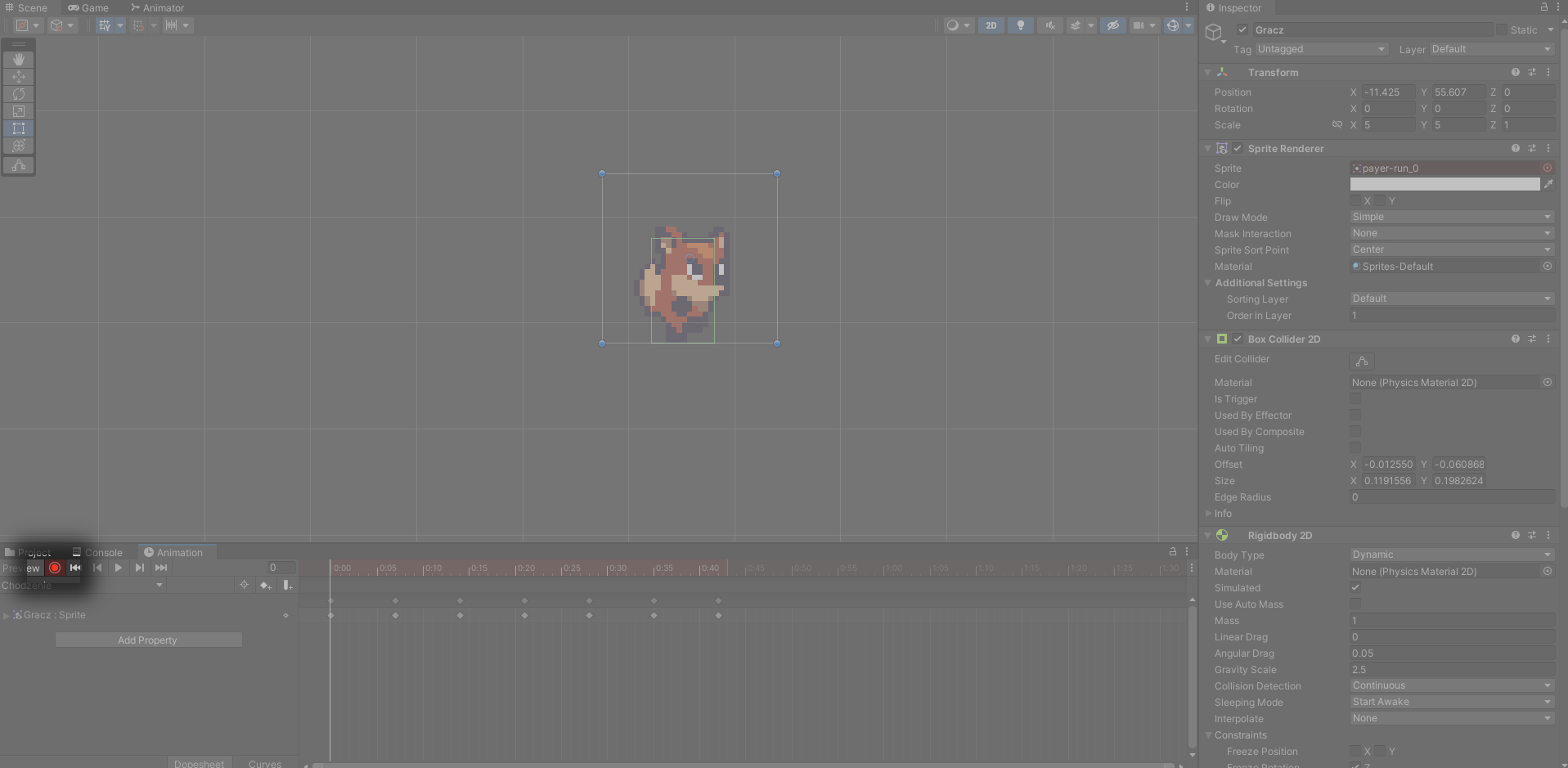The width and height of the screenshot is (1568, 768).
Task: Click the Edit Collider button
Action: click(1360, 362)
